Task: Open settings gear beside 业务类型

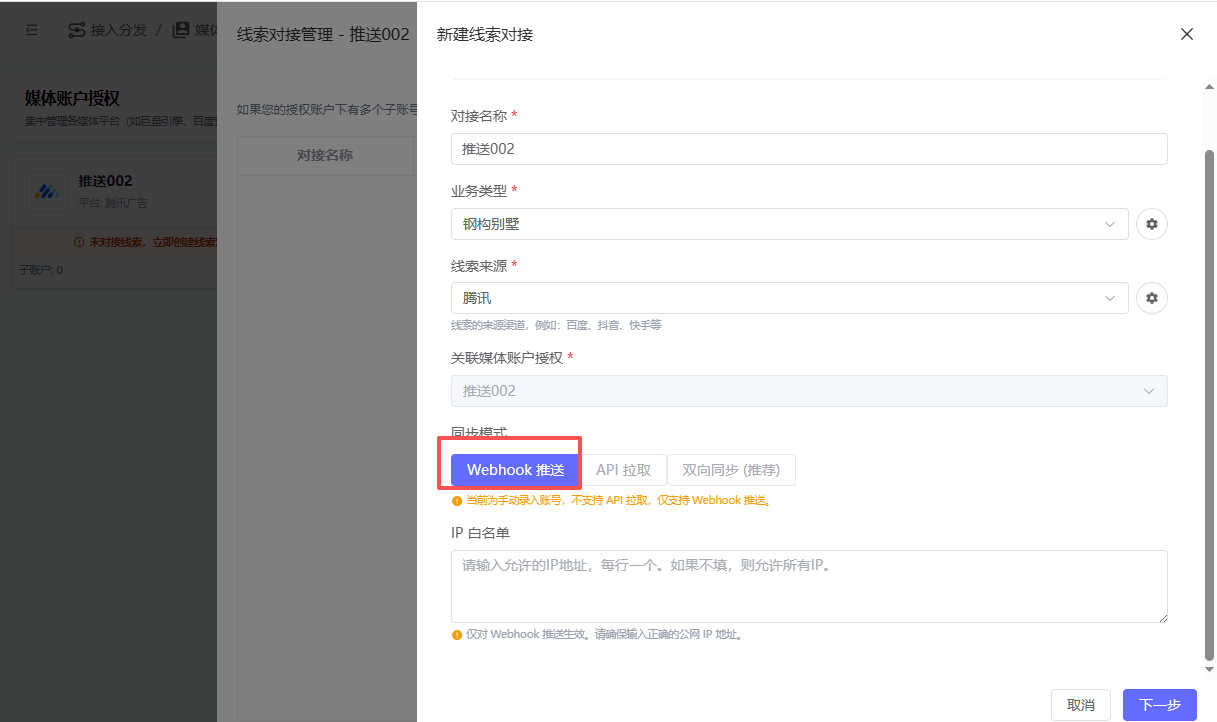Action: tap(1152, 224)
